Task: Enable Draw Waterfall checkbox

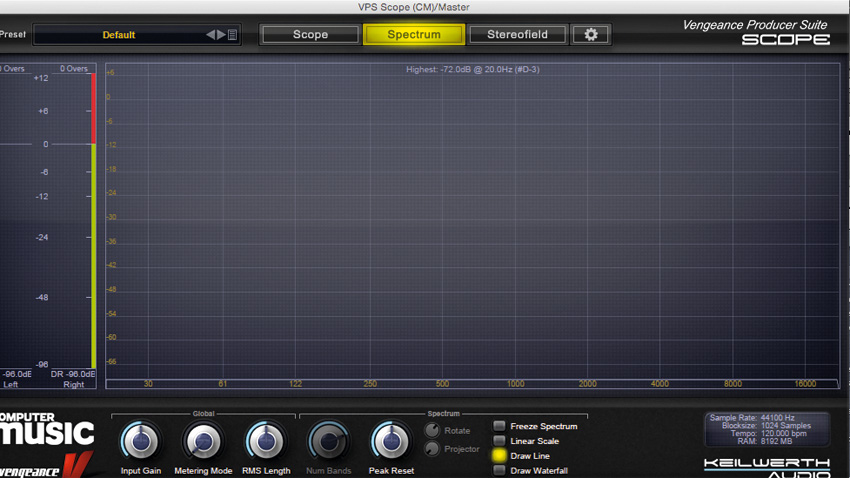Action: [499, 470]
